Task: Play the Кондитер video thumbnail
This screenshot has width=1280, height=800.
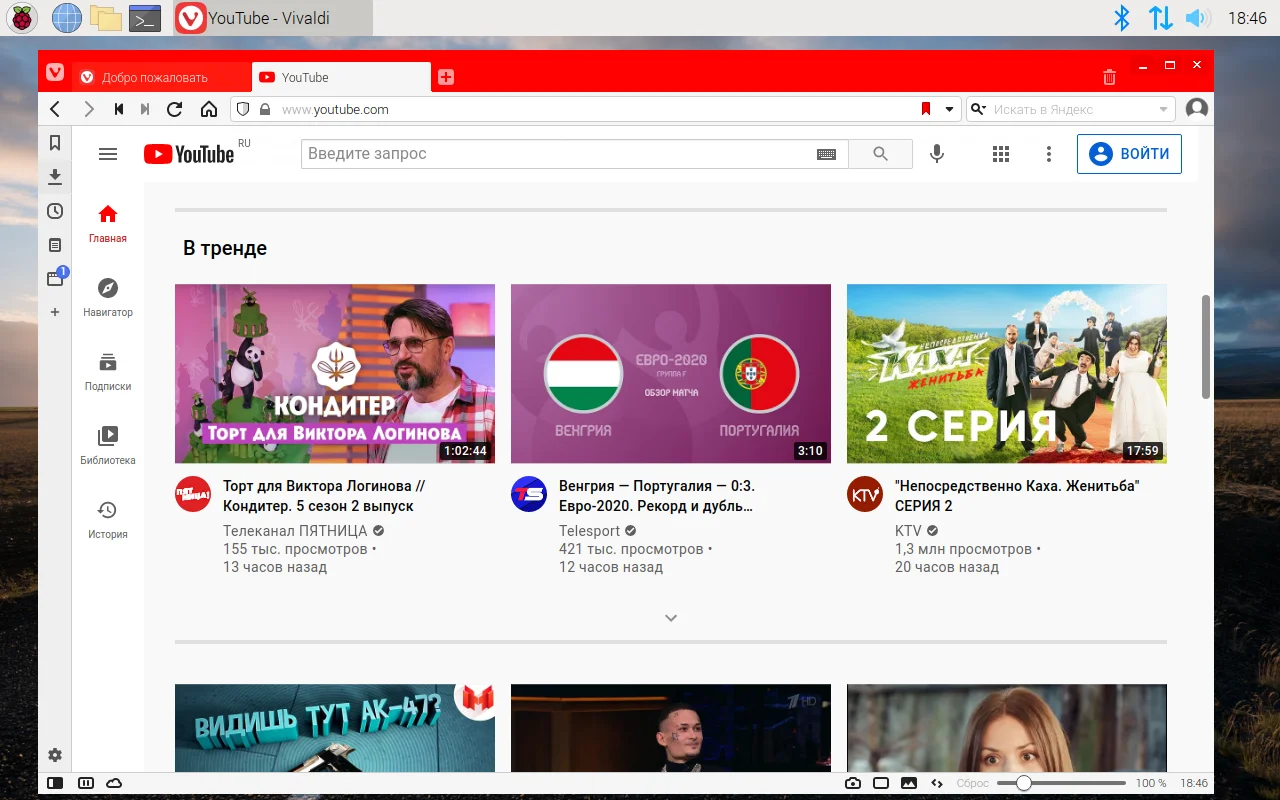Action: [335, 374]
